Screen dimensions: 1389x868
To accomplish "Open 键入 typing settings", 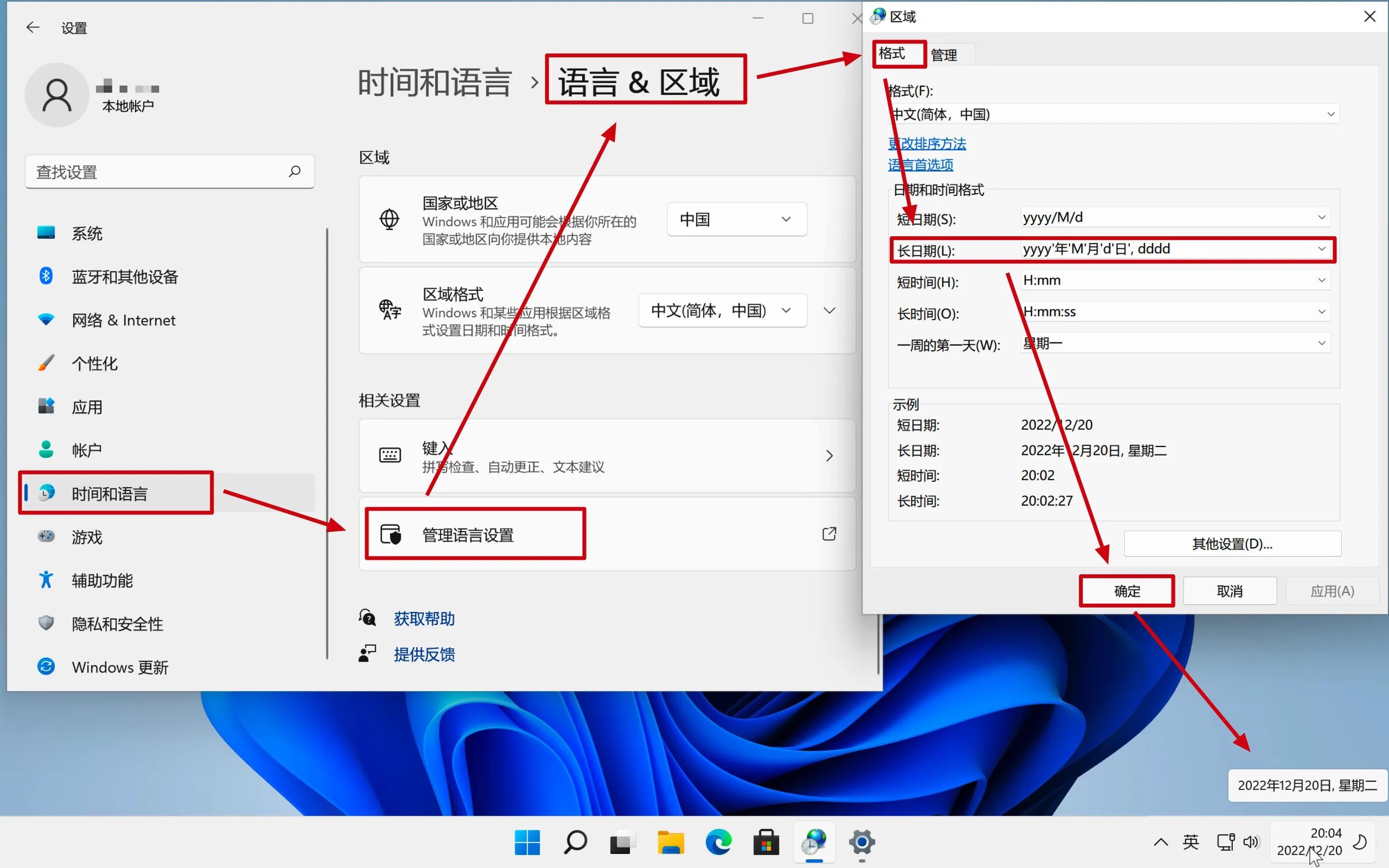I will click(x=607, y=456).
